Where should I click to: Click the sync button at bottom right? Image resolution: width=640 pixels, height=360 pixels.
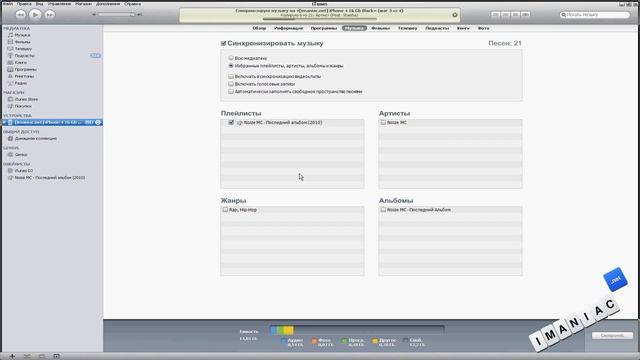tap(612, 336)
